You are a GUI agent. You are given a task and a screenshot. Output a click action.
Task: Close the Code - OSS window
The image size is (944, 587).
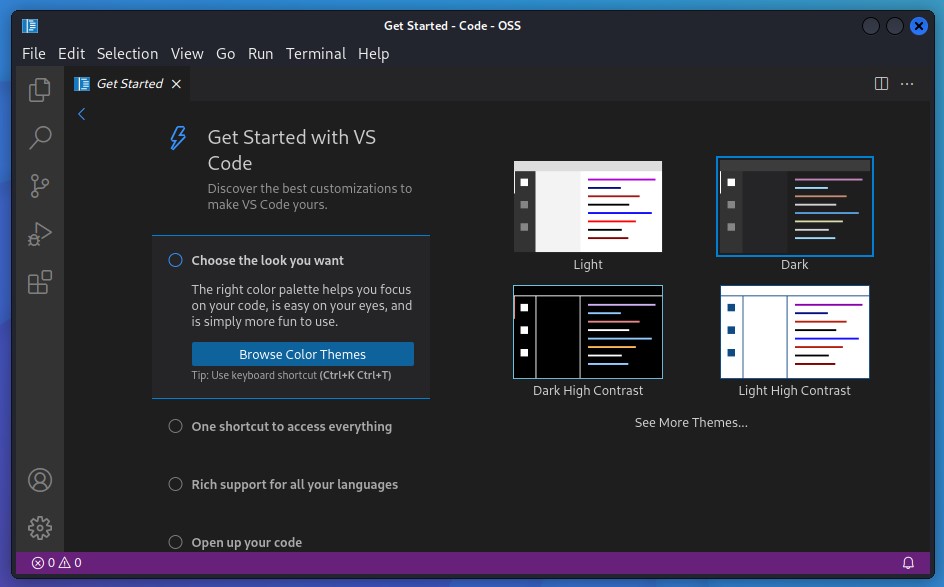tap(919, 26)
